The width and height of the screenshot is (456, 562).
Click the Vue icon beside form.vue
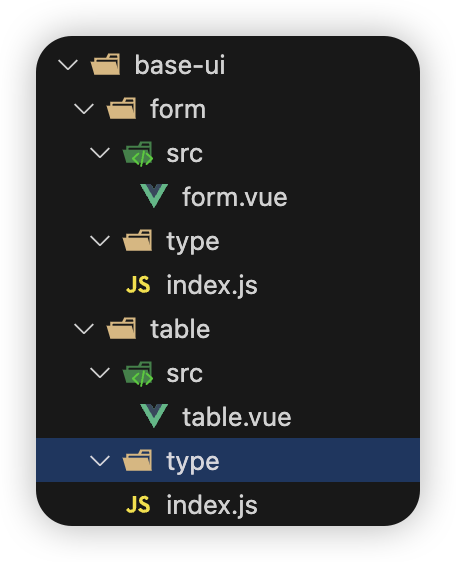pos(154,196)
